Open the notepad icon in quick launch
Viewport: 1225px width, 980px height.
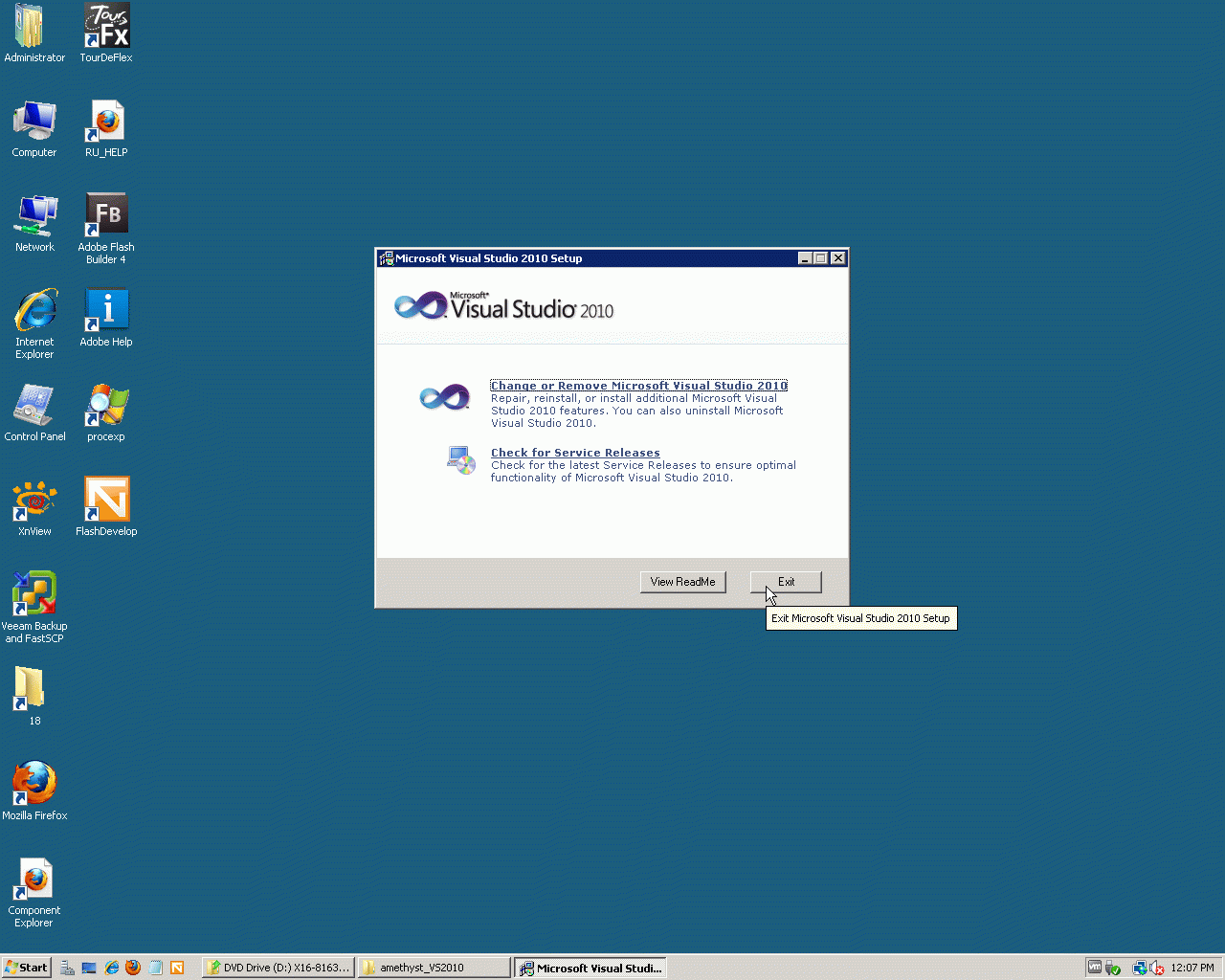tap(155, 968)
